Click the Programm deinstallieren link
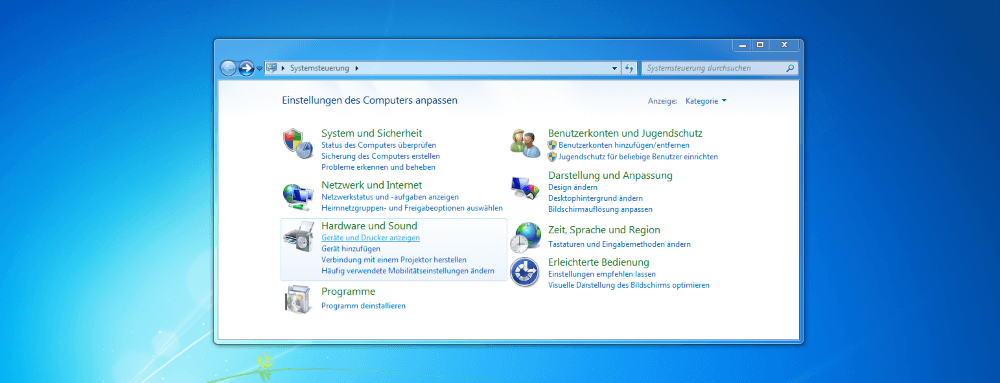The width and height of the screenshot is (1000, 383). (x=364, y=306)
